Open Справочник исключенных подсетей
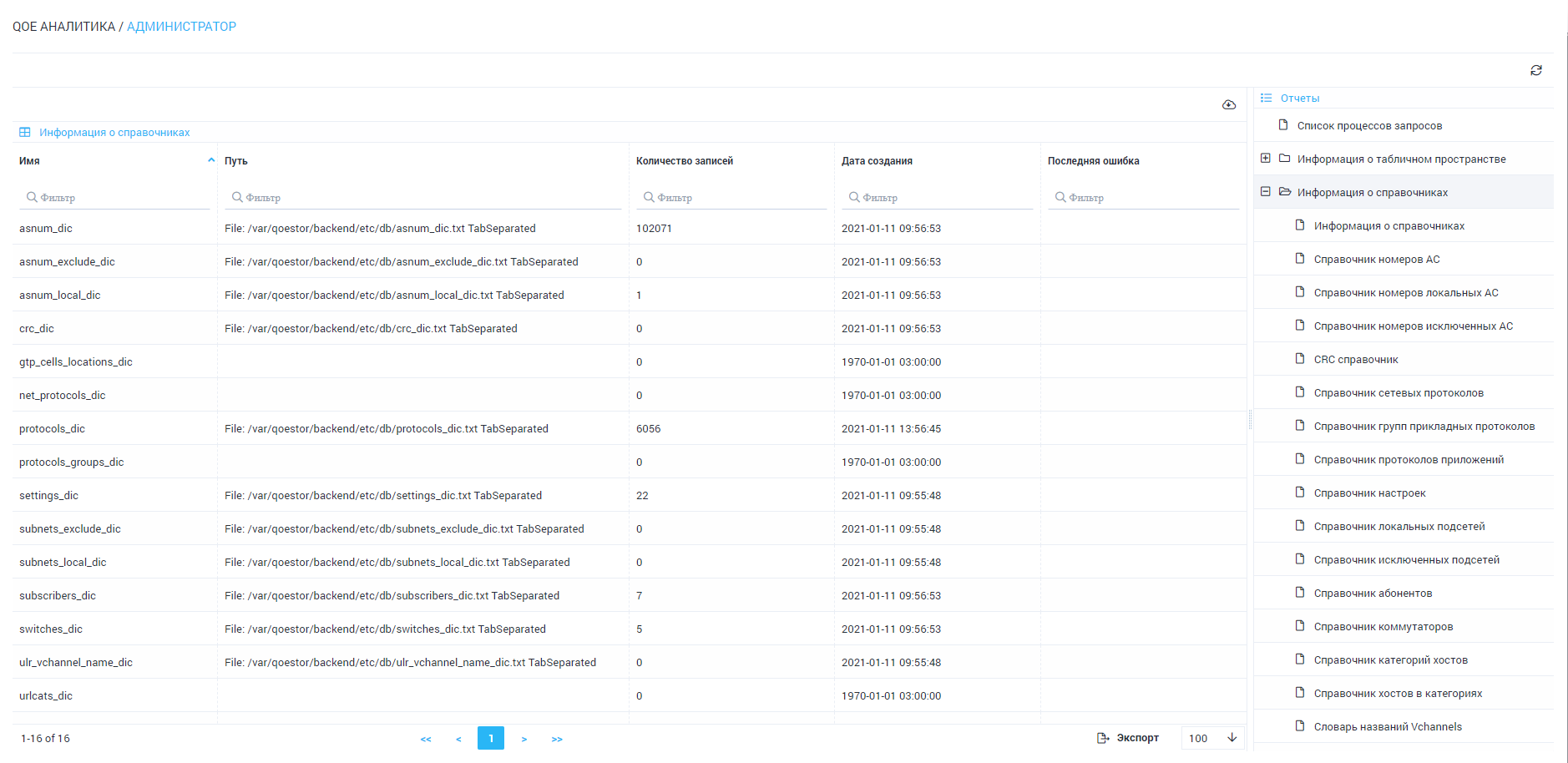Screen dimensions: 1568x763 (x=1406, y=560)
